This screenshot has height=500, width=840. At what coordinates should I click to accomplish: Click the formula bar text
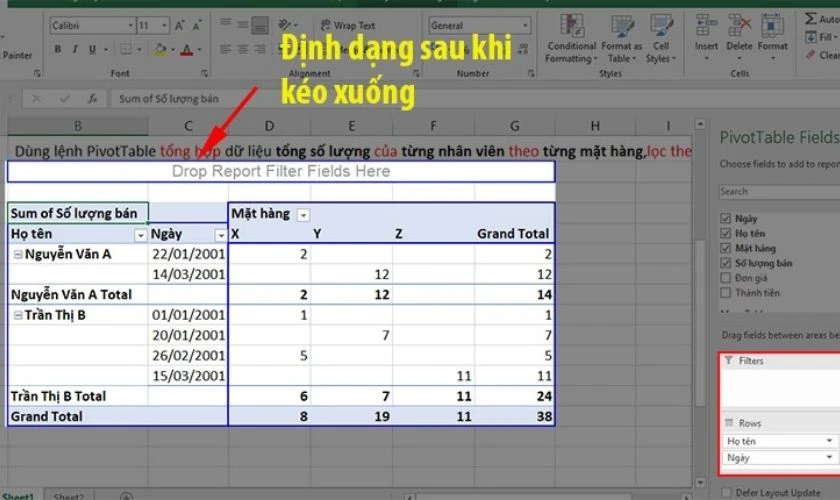pyautogui.click(x=169, y=99)
